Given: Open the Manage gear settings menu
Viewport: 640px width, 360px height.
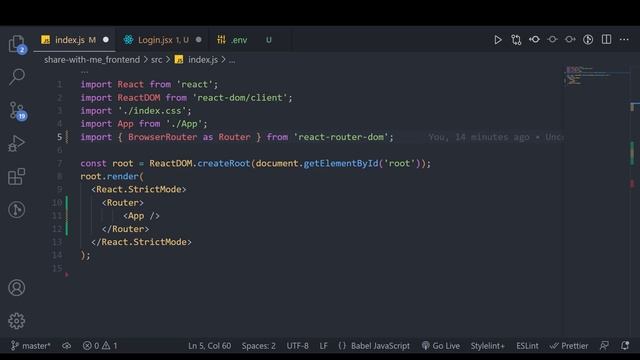Looking at the screenshot, I should pos(17,321).
